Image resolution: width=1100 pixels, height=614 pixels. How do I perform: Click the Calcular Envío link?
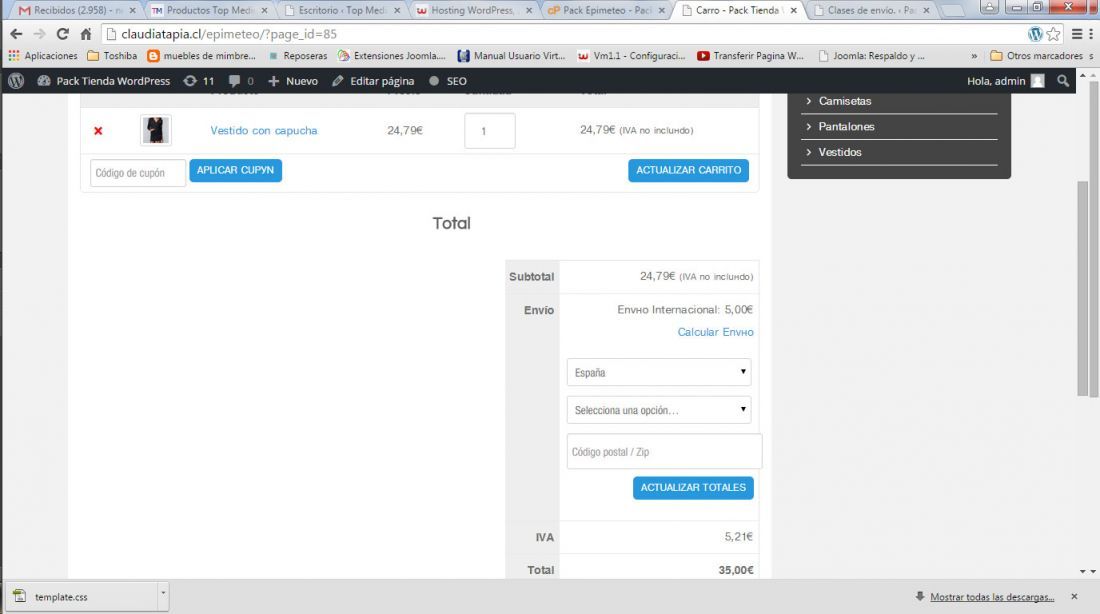(715, 332)
